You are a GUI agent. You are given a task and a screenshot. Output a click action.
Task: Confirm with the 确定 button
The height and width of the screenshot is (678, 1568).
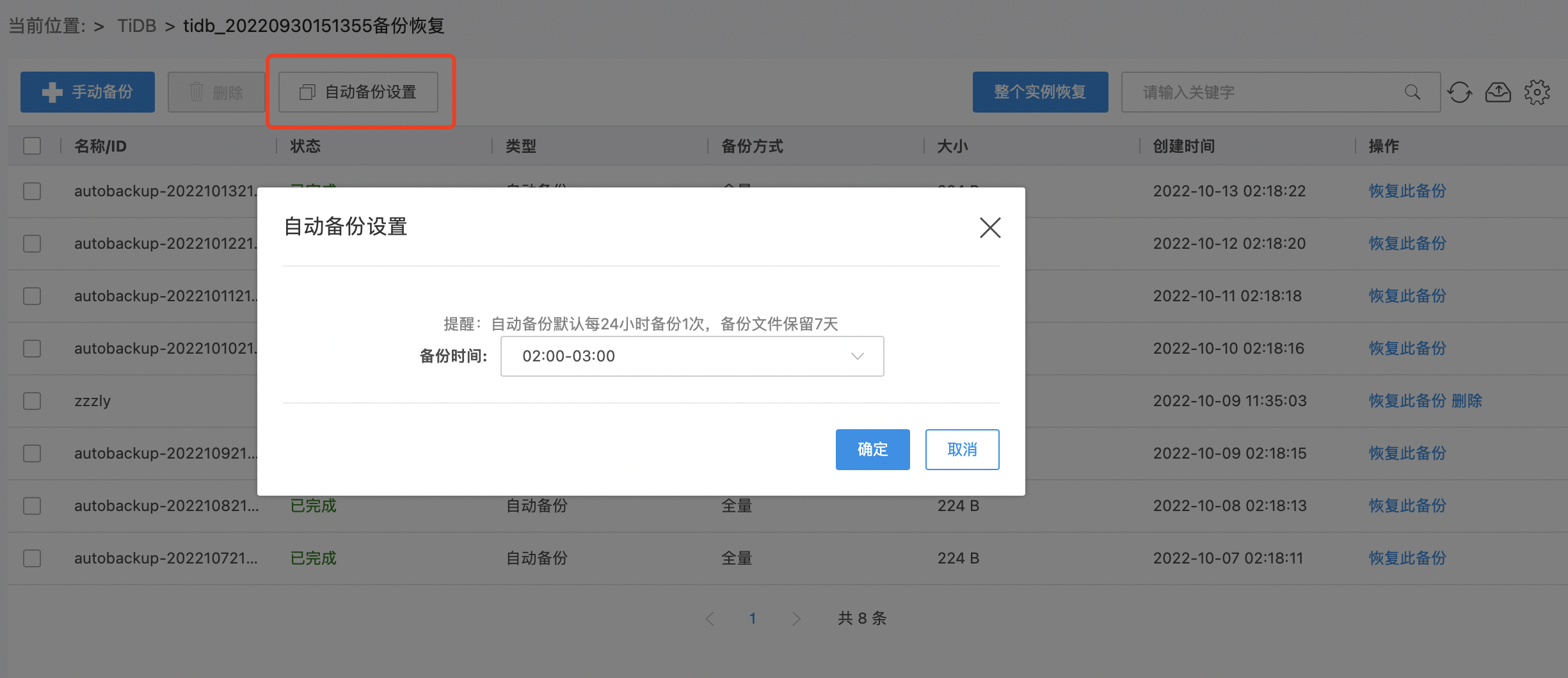(872, 450)
